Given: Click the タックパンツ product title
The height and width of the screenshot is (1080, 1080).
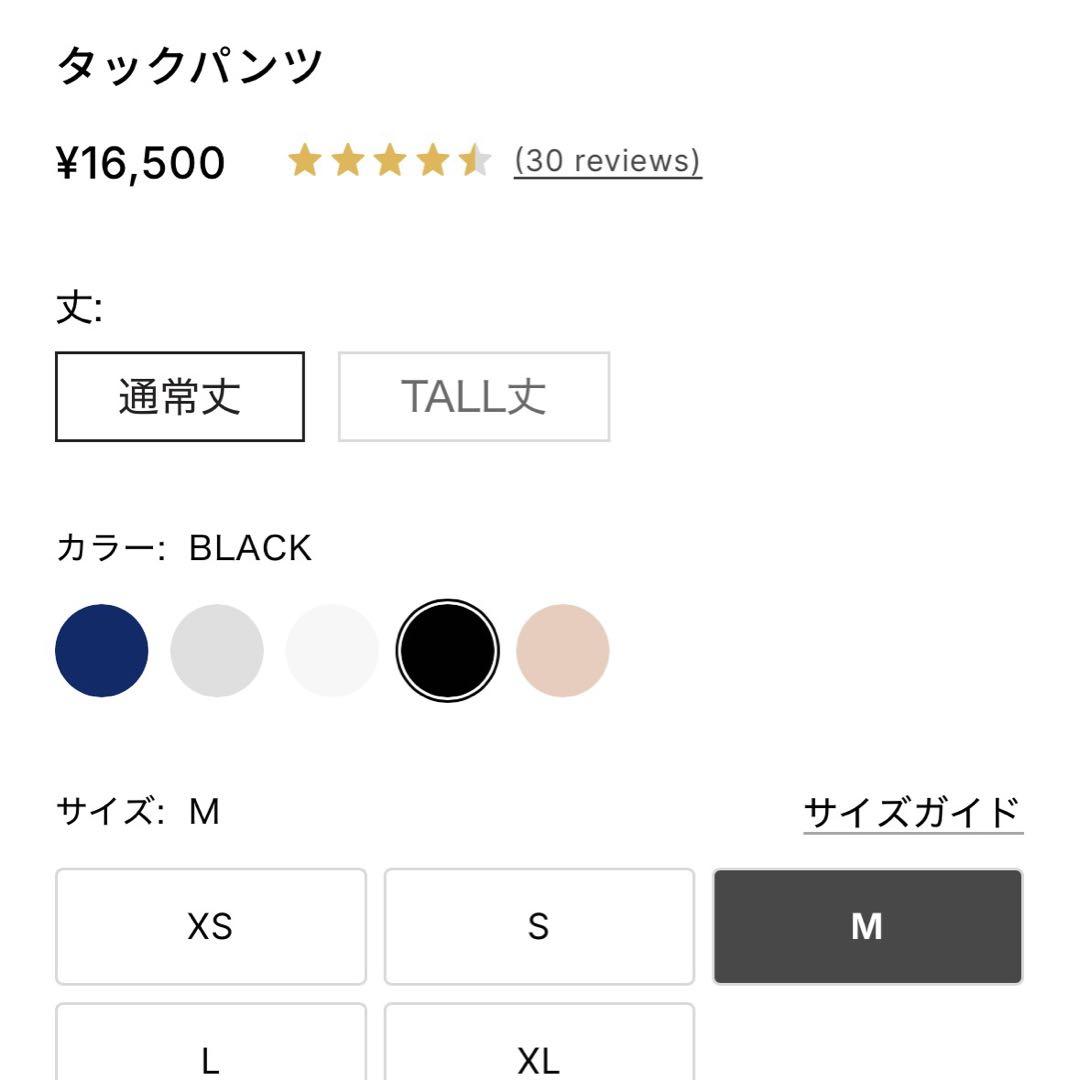Looking at the screenshot, I should coord(190,66).
